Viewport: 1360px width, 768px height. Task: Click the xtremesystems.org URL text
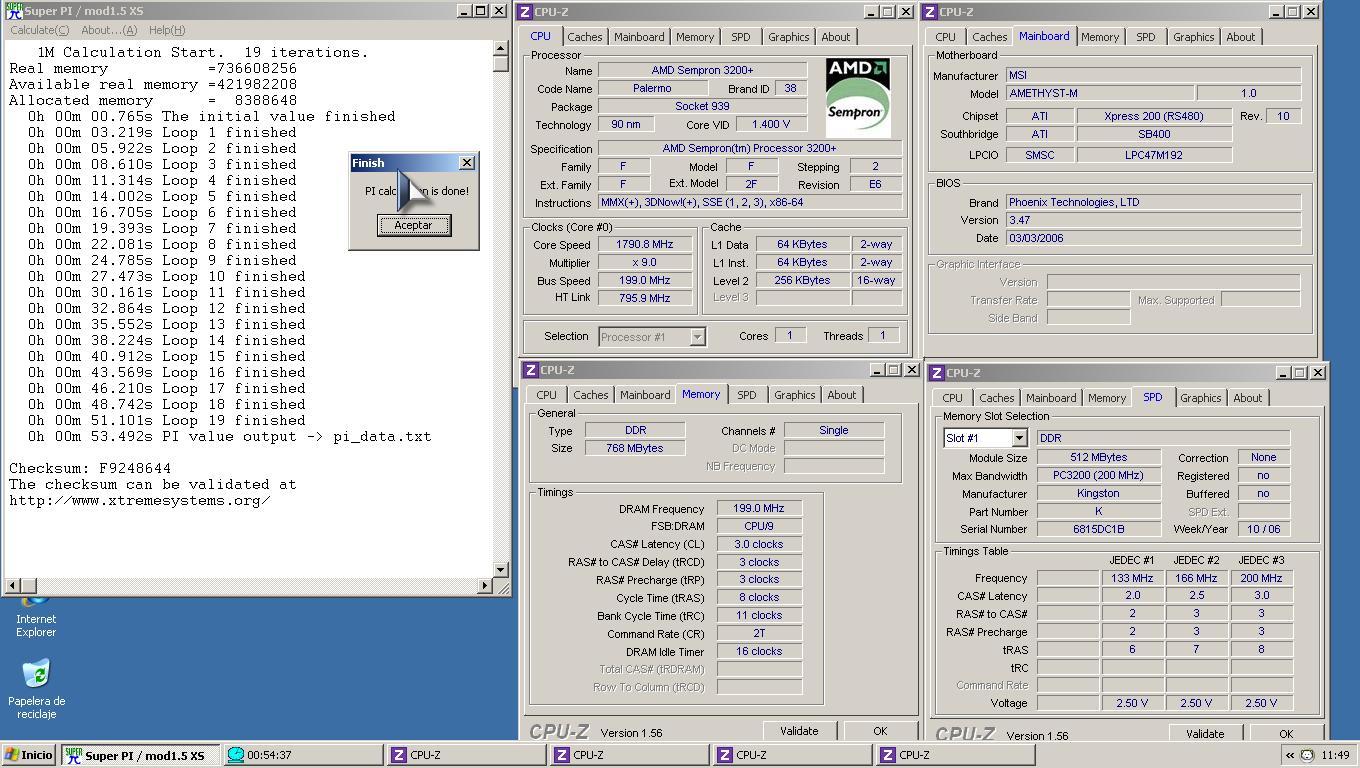pyautogui.click(x=139, y=500)
